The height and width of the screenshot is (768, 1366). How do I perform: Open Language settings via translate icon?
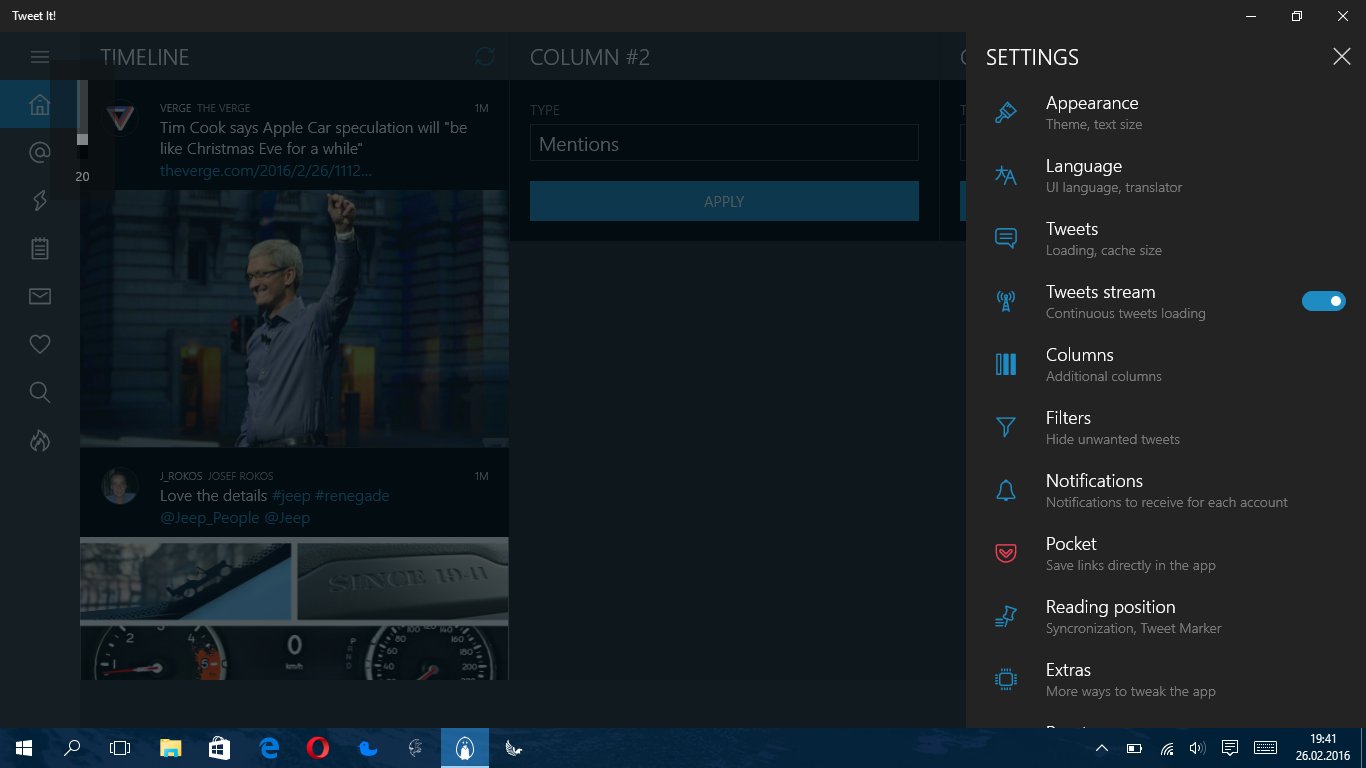1006,176
